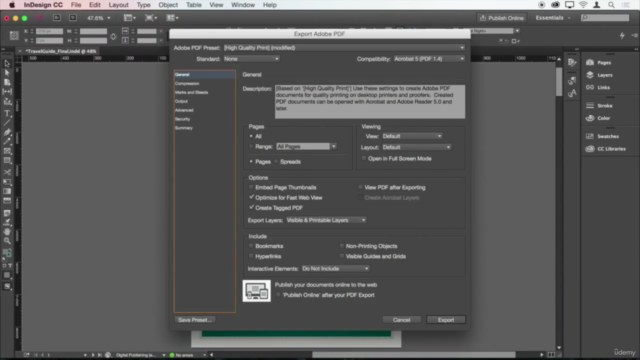Viewport: 640px width, 360px height.
Task: Select the Page tool
Action: coord(7,82)
